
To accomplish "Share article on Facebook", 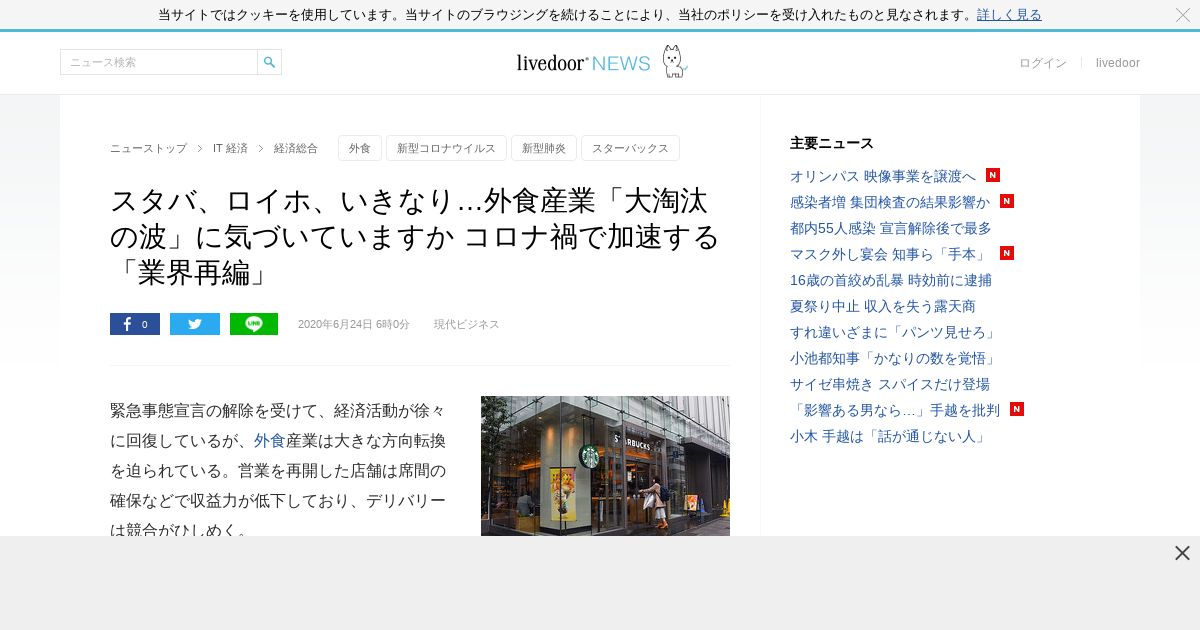I will [x=135, y=324].
